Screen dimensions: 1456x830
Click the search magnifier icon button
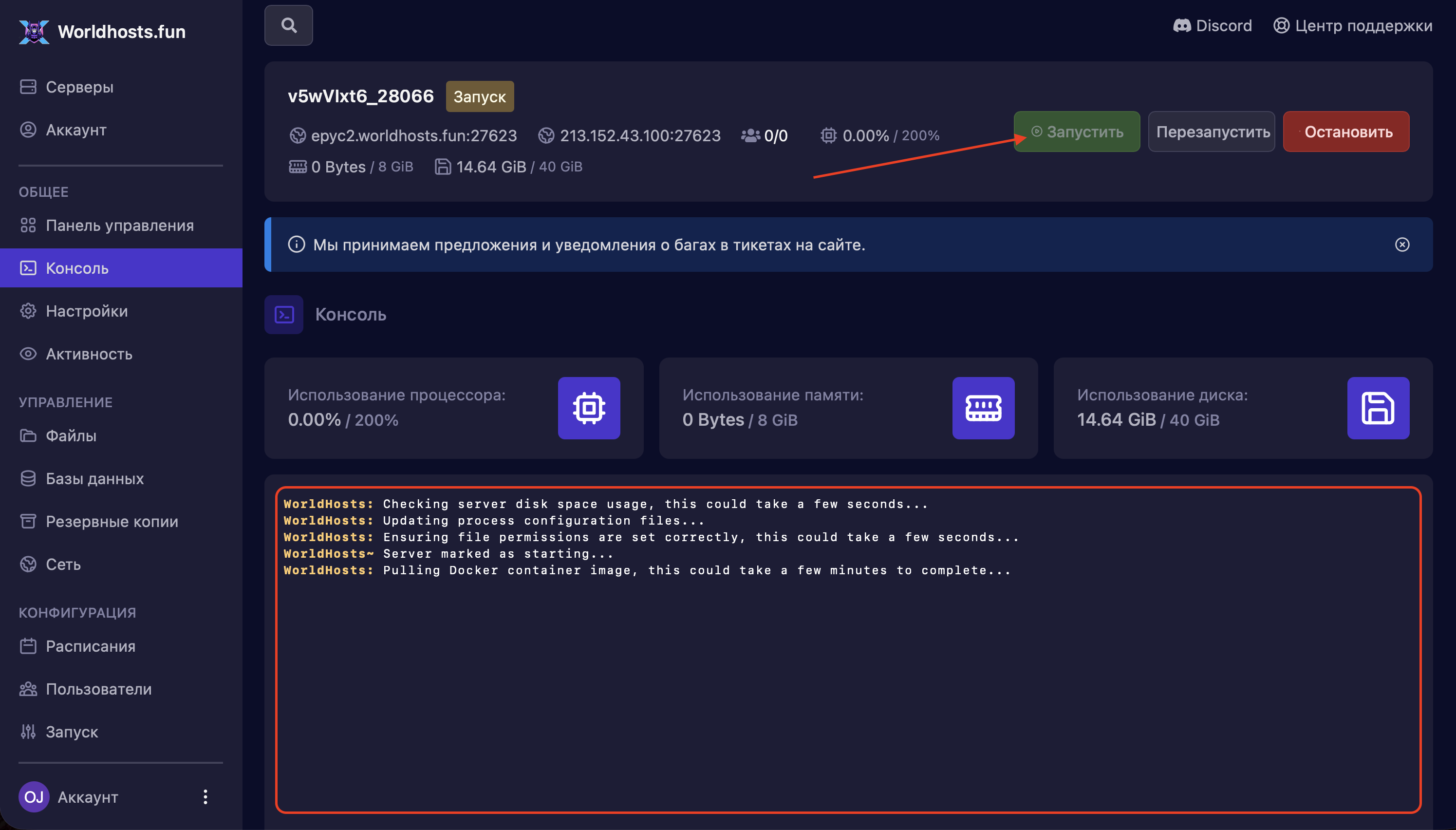pos(288,25)
